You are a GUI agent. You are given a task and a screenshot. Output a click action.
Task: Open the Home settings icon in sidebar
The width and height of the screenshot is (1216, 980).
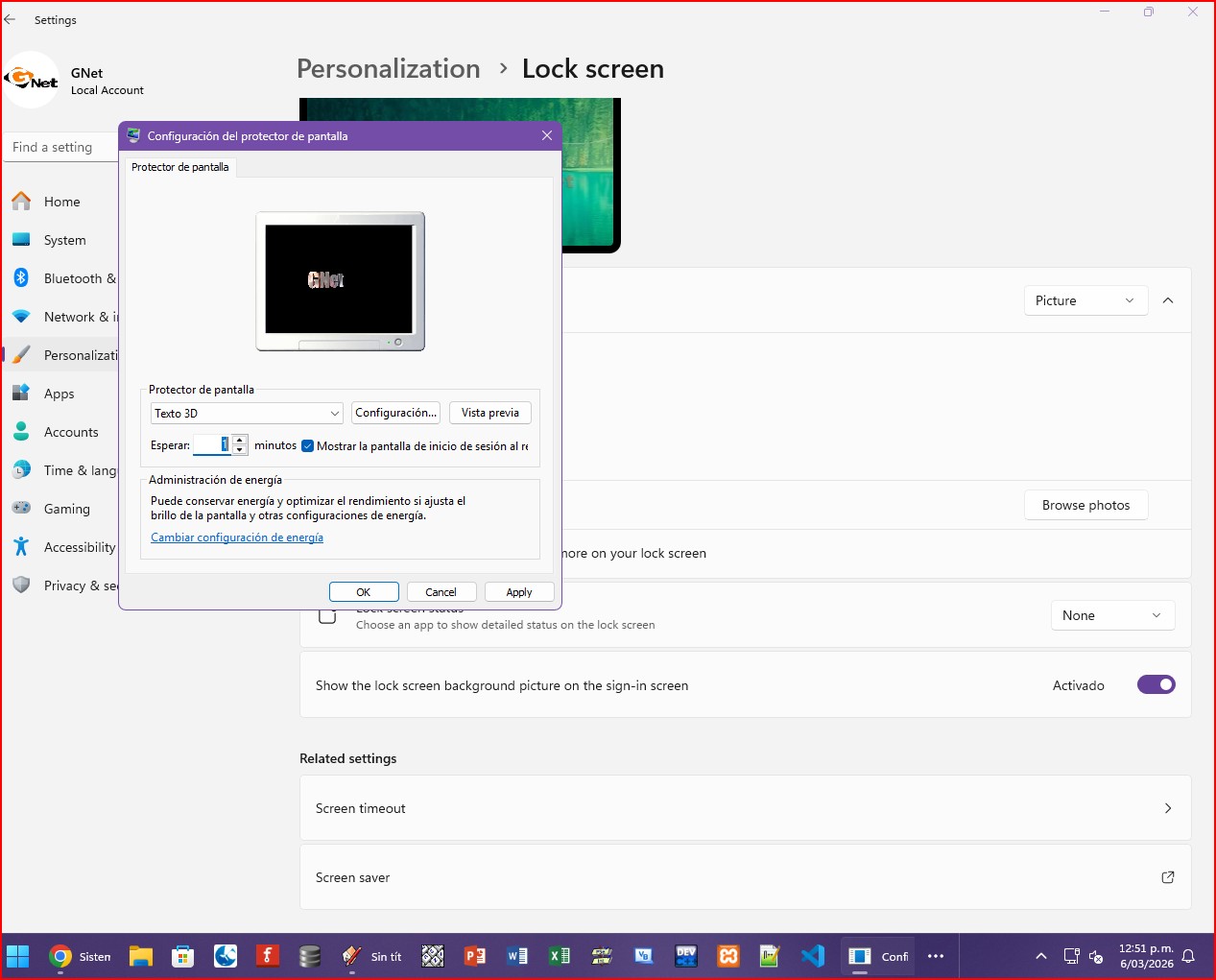coord(21,202)
